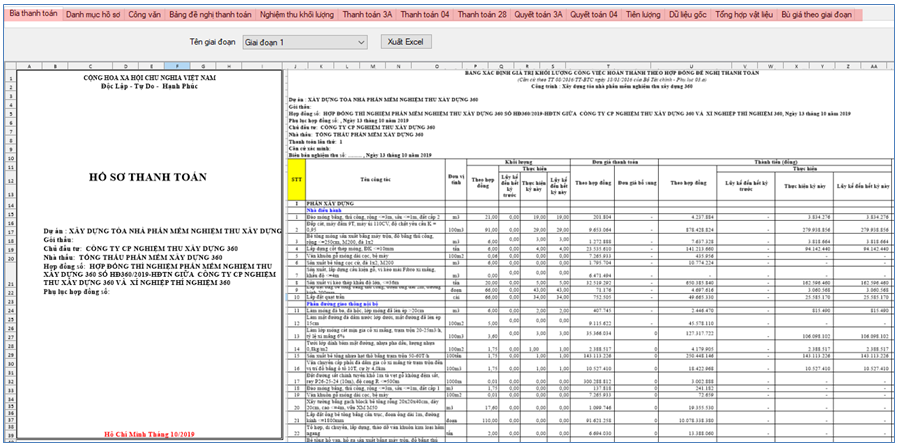Click the Đơn giá thanh toán header cell

614,162
